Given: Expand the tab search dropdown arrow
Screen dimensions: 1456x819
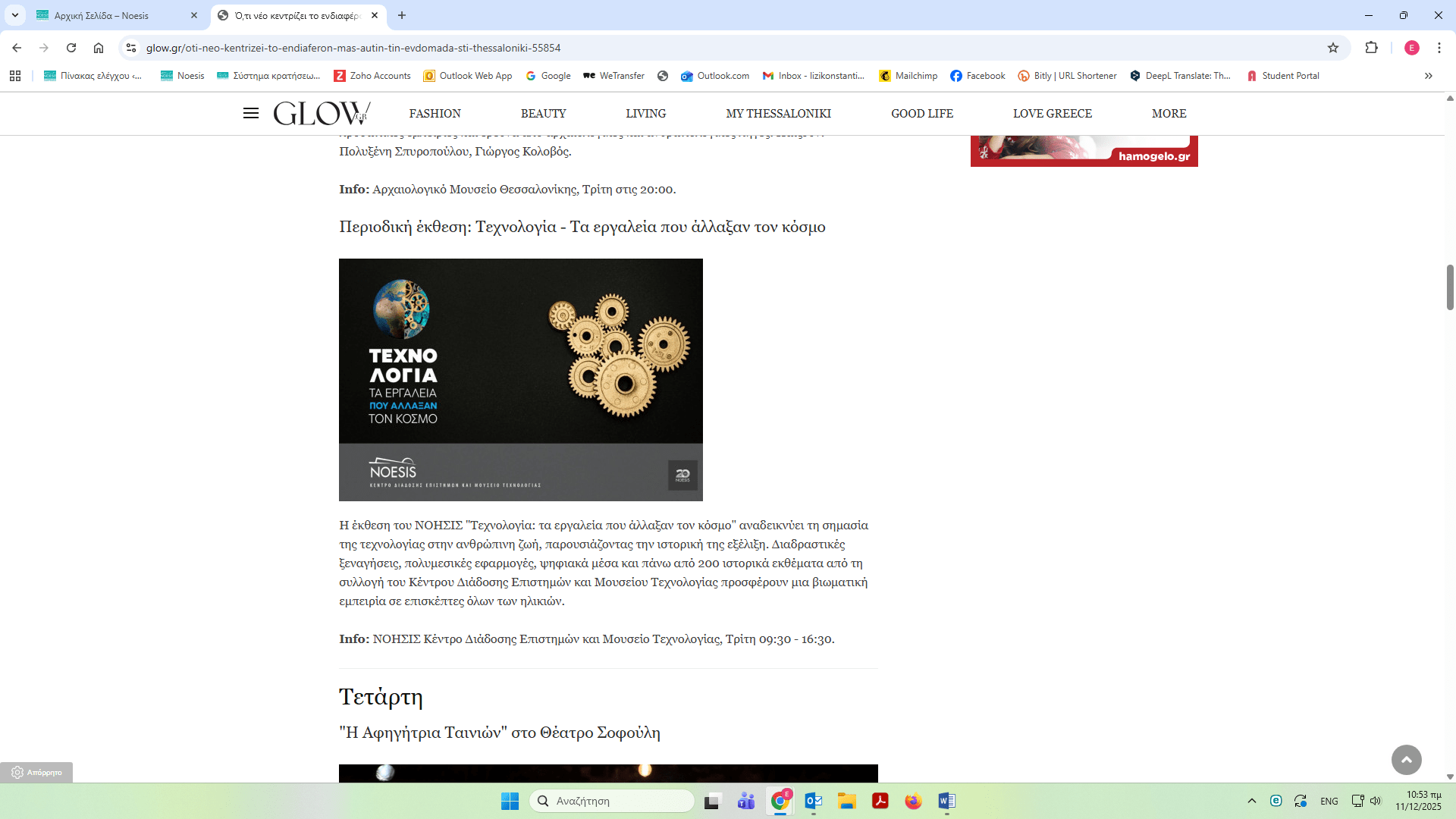Looking at the screenshot, I should point(14,15).
